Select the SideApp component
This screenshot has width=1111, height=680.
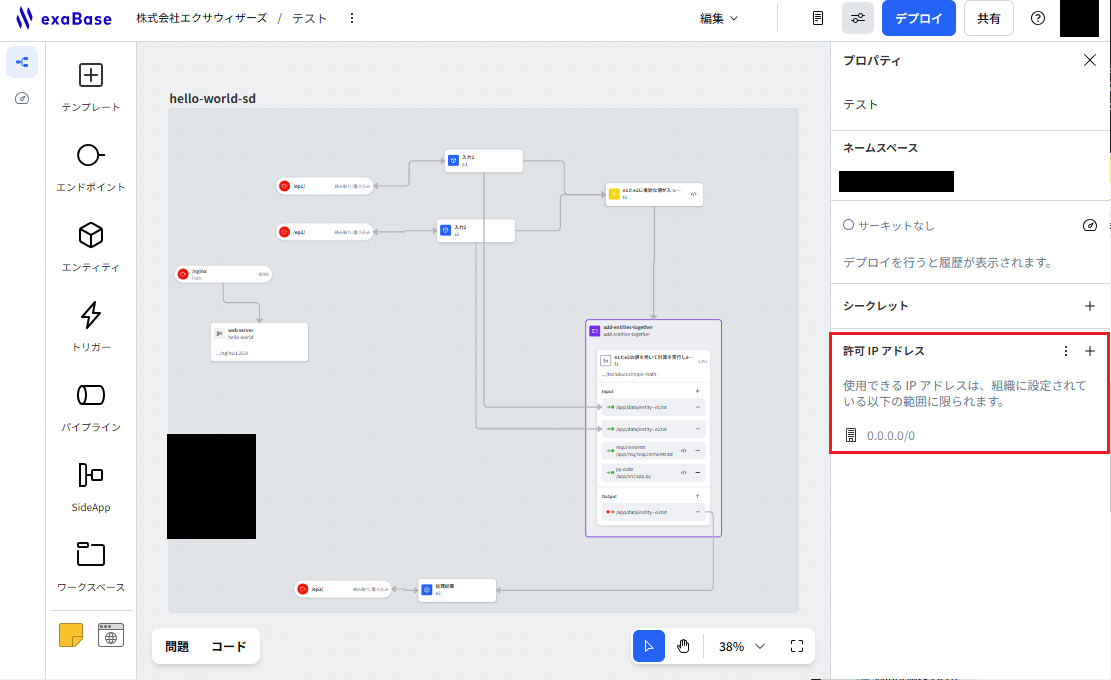(91, 487)
